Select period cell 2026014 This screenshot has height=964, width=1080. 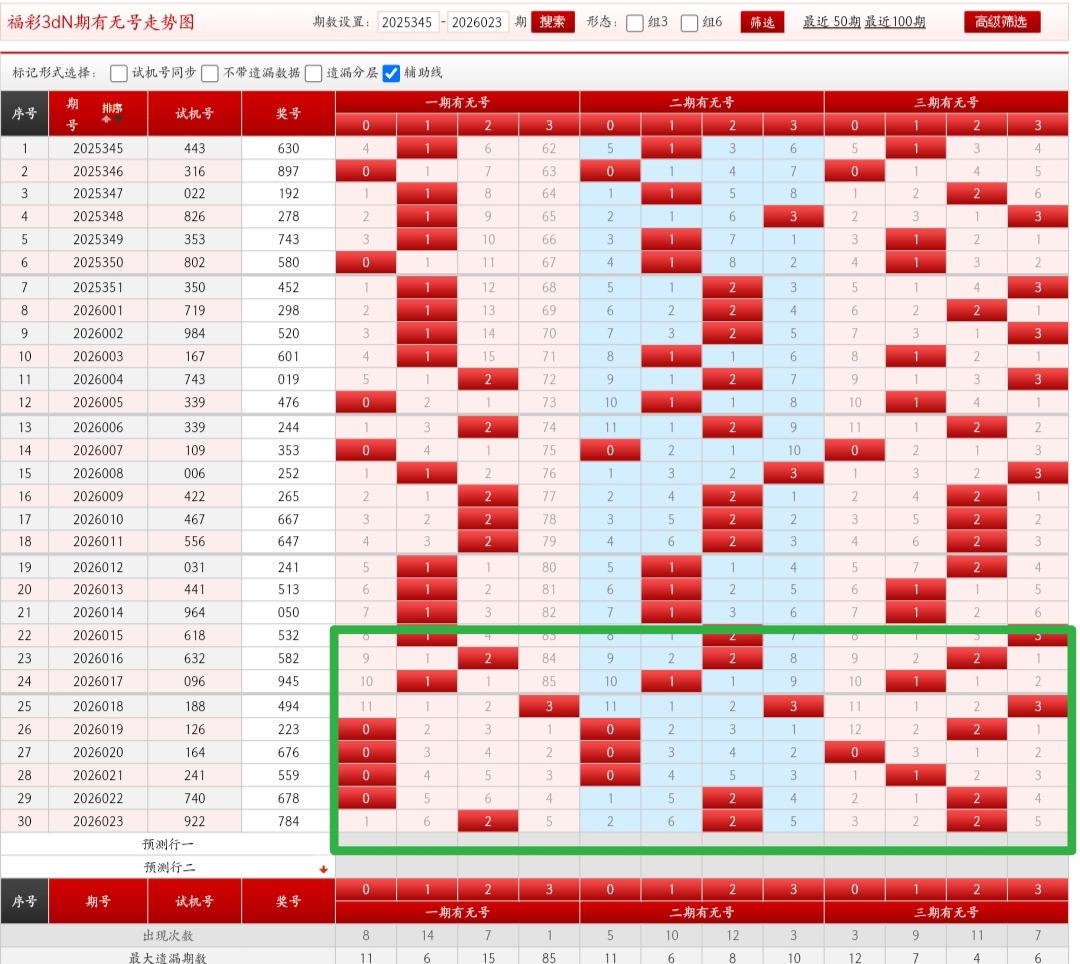(98, 612)
